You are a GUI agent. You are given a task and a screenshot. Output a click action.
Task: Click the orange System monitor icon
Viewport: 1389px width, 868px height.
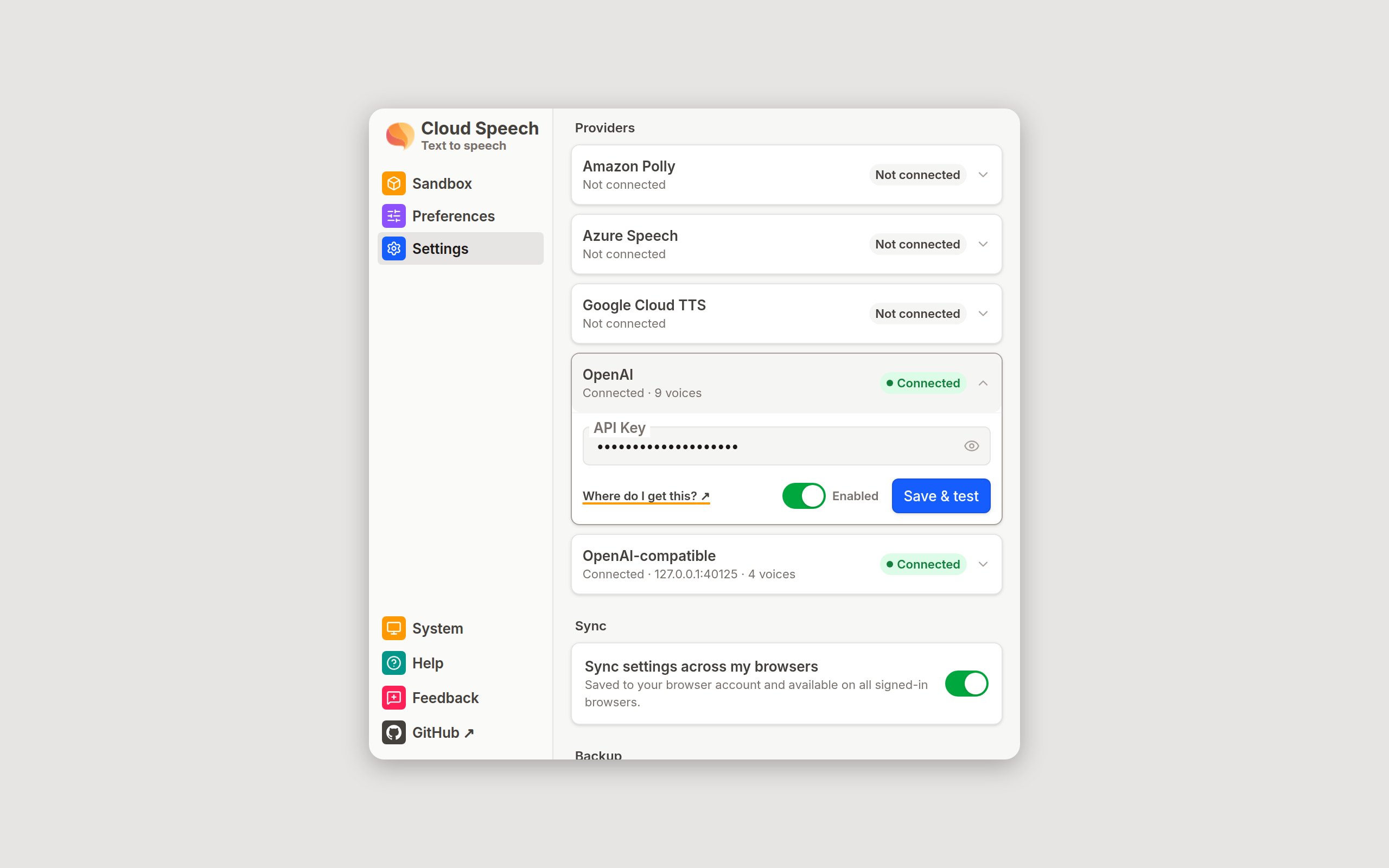click(394, 628)
